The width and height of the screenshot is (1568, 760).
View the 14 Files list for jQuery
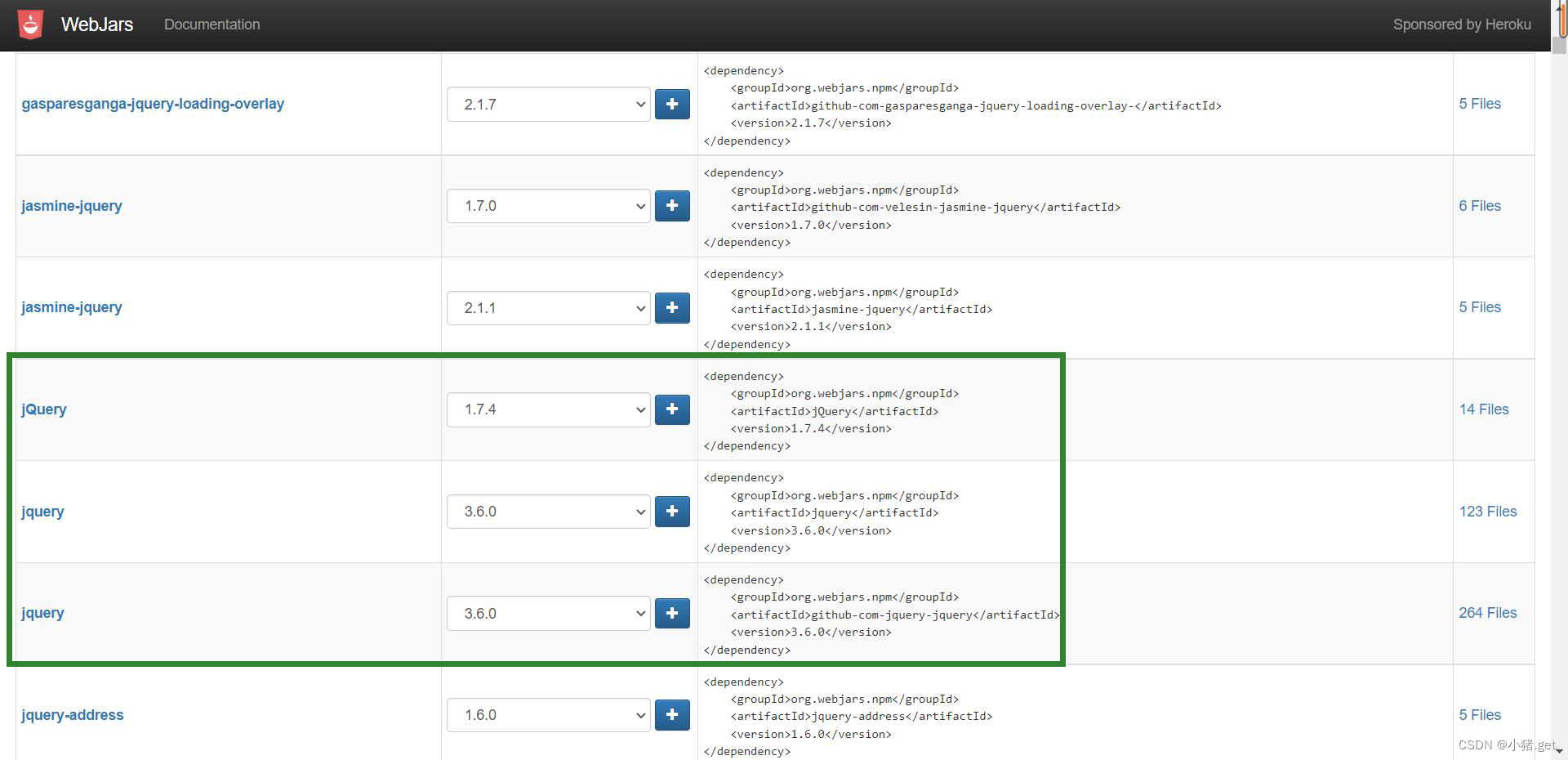pyautogui.click(x=1483, y=409)
